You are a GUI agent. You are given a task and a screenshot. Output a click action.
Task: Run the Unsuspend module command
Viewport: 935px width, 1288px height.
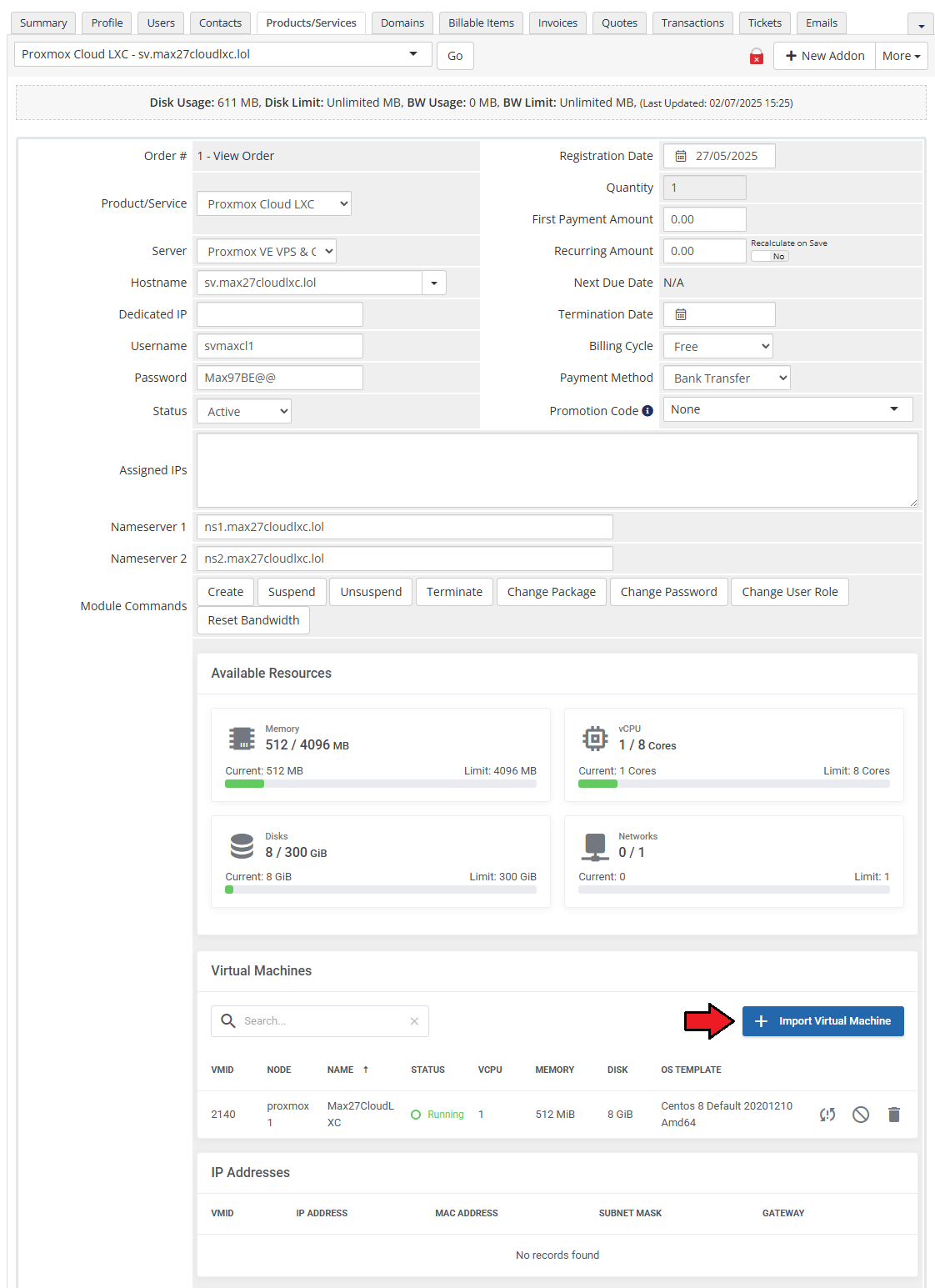click(x=371, y=592)
